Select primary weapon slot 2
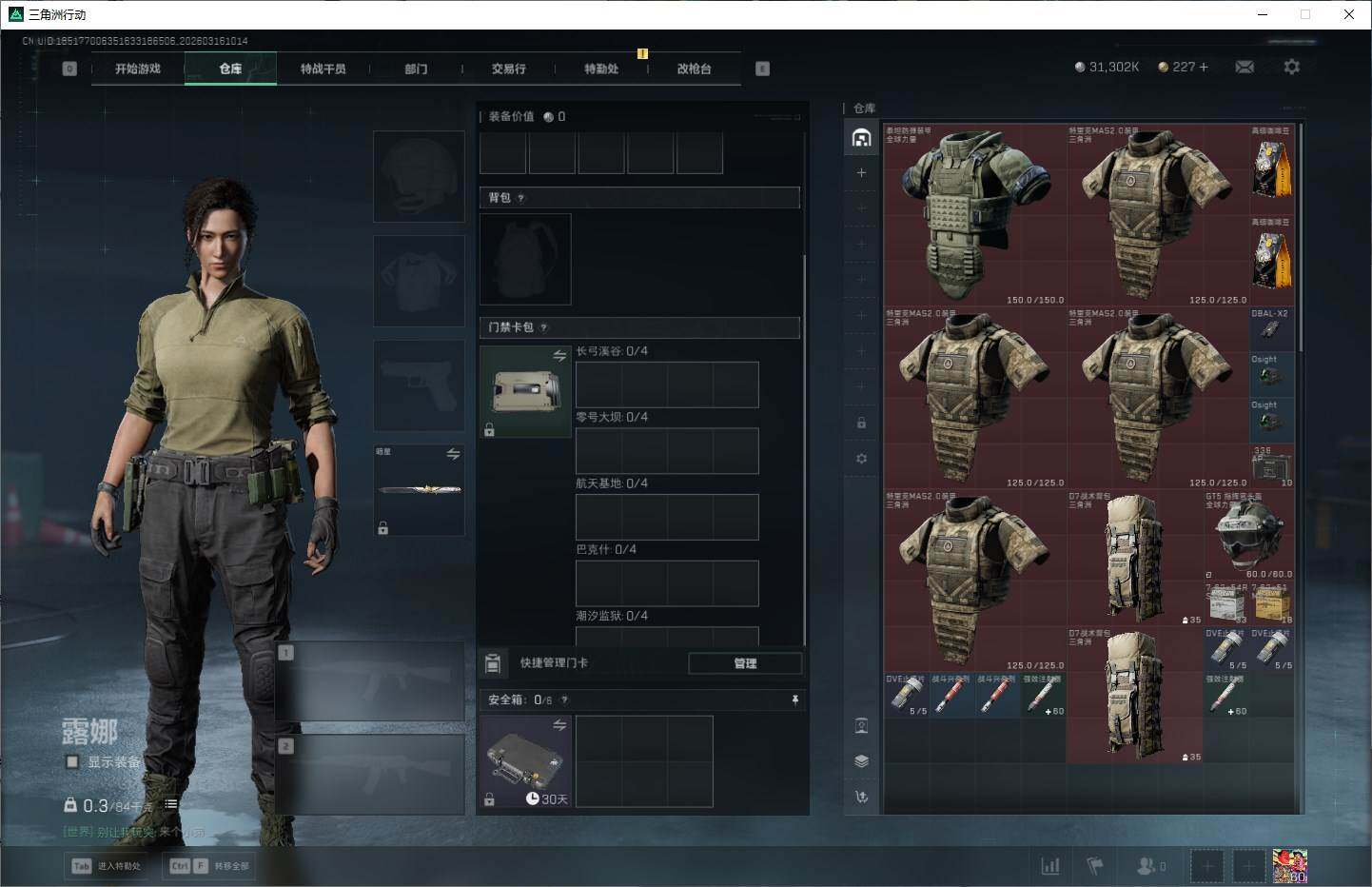1372x887 pixels. (369, 775)
